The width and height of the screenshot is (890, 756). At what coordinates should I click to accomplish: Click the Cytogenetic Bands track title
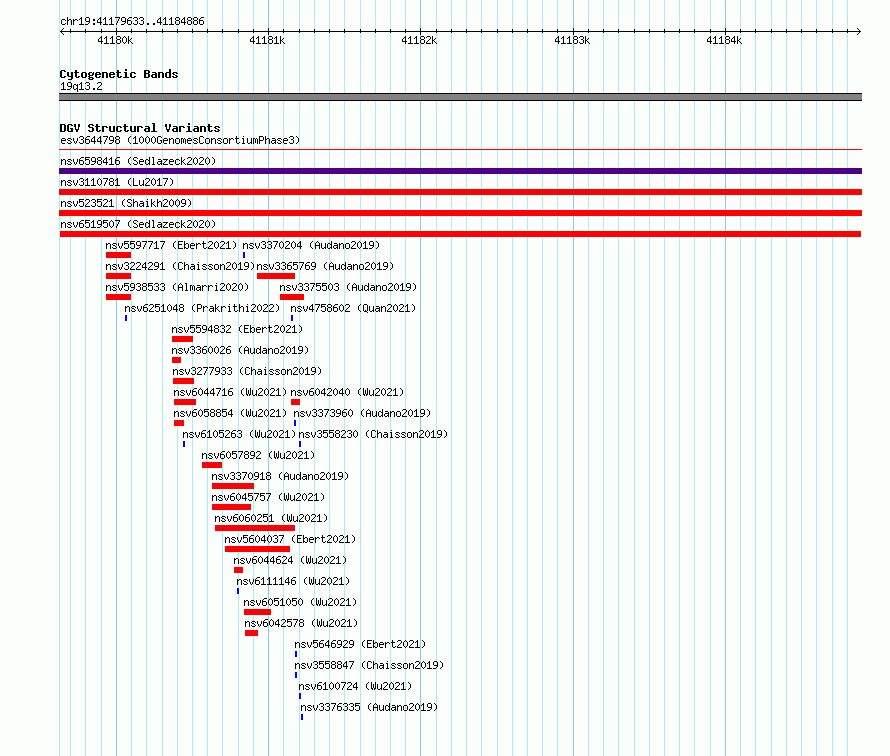pyautogui.click(x=119, y=74)
